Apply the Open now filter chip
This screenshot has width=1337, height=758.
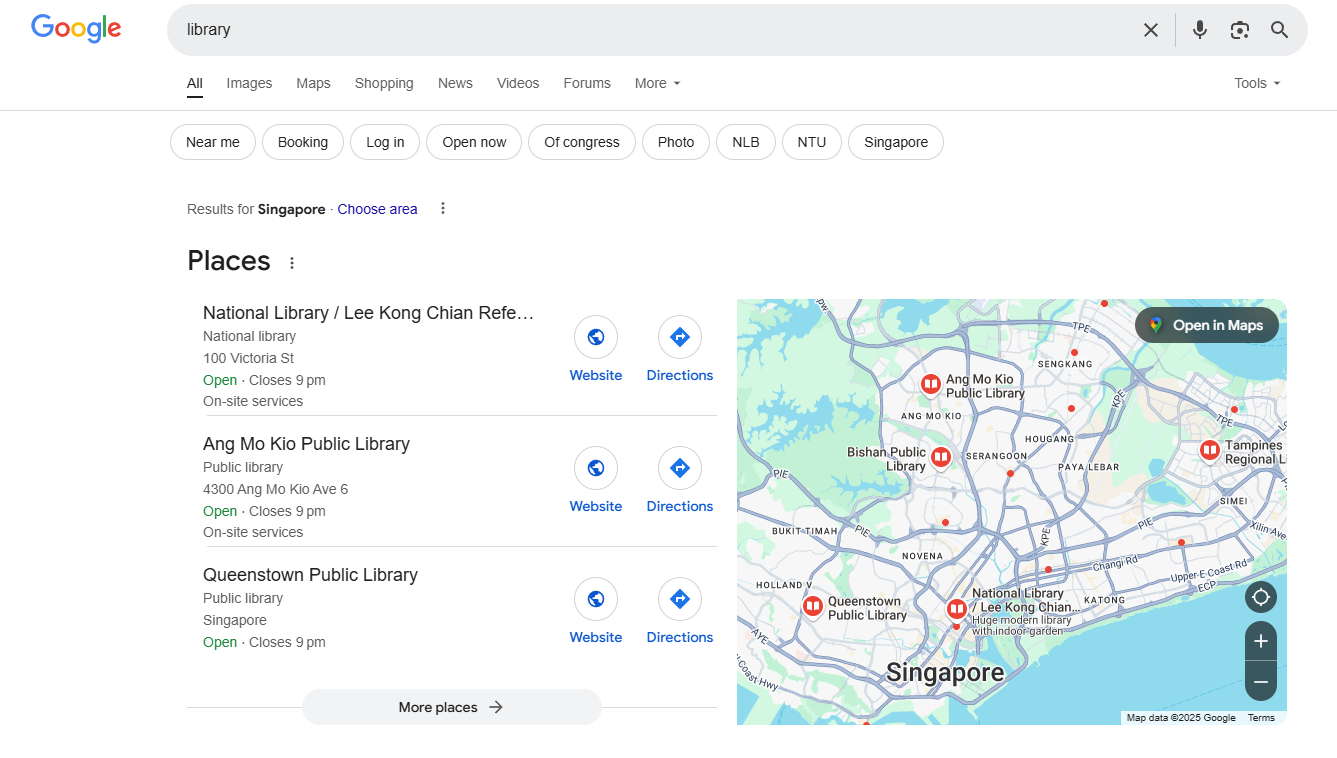474,142
